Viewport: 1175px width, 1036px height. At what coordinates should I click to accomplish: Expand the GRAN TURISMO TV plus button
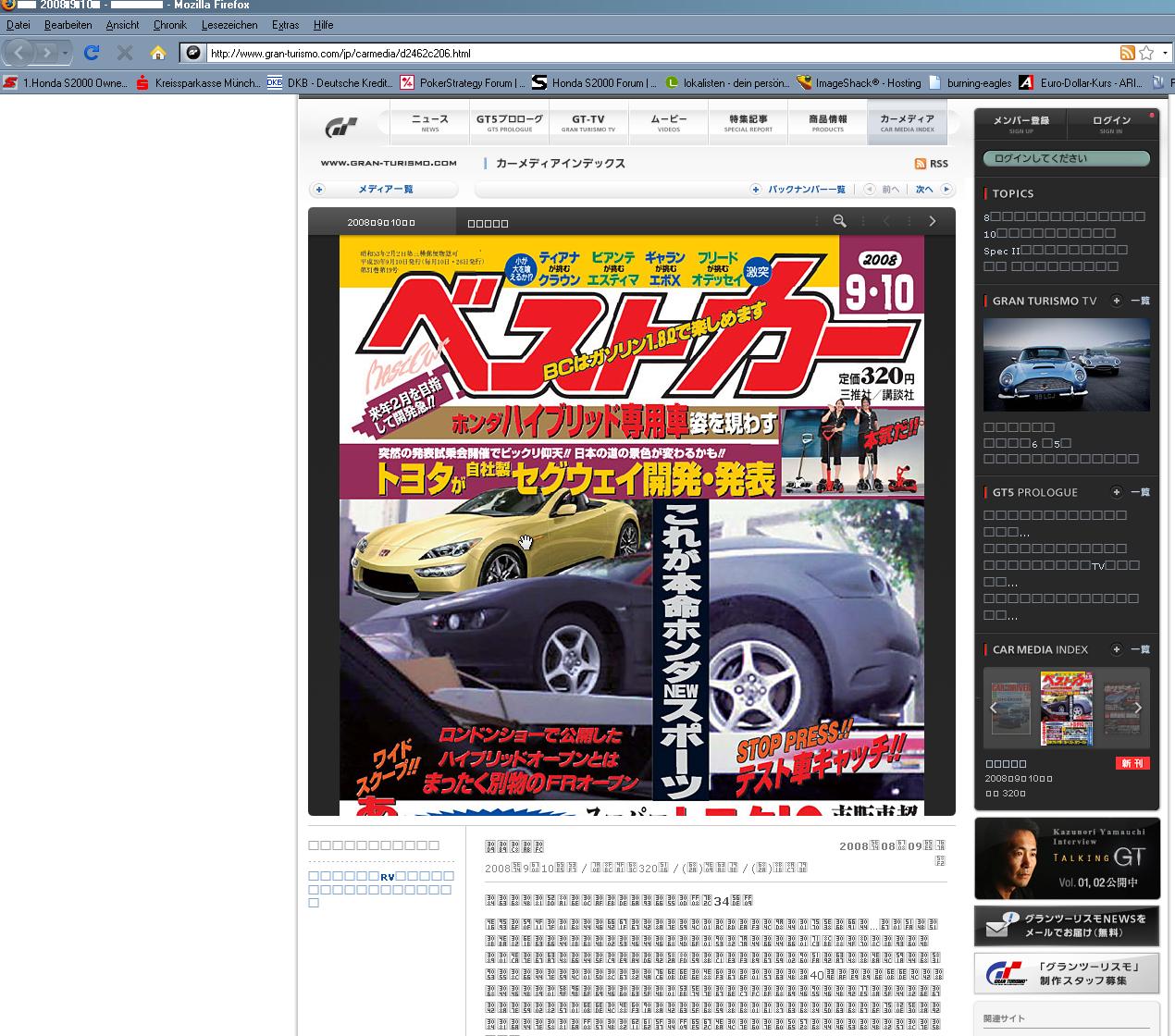(x=1117, y=301)
